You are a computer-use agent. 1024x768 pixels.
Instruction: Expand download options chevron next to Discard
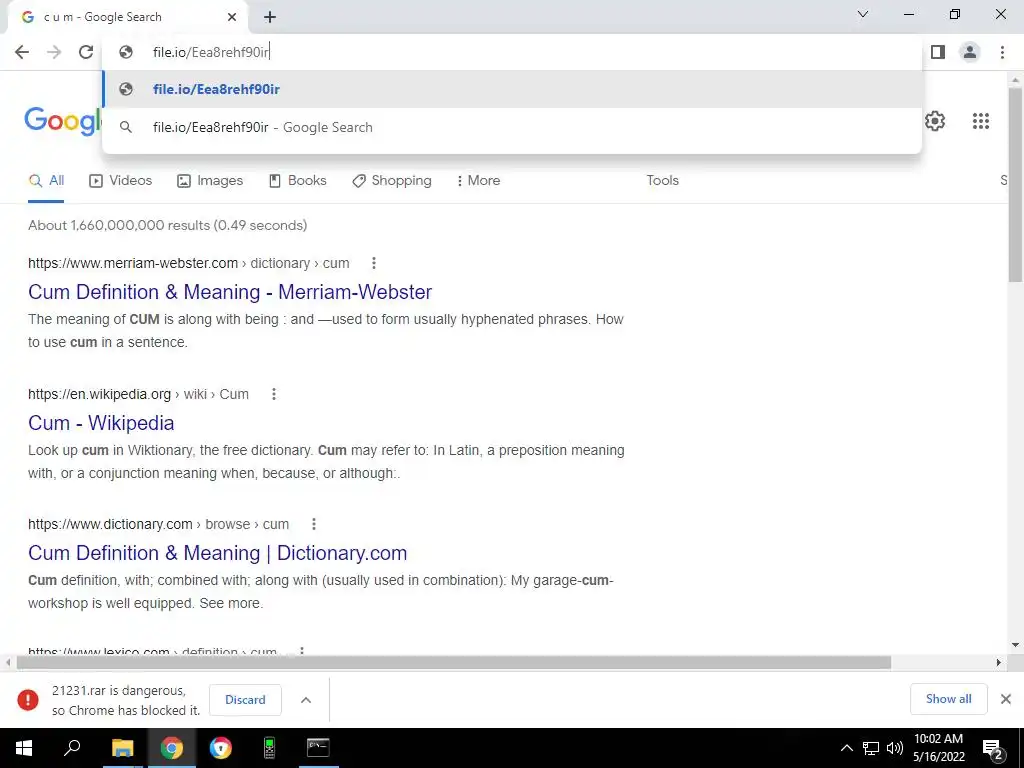point(306,699)
